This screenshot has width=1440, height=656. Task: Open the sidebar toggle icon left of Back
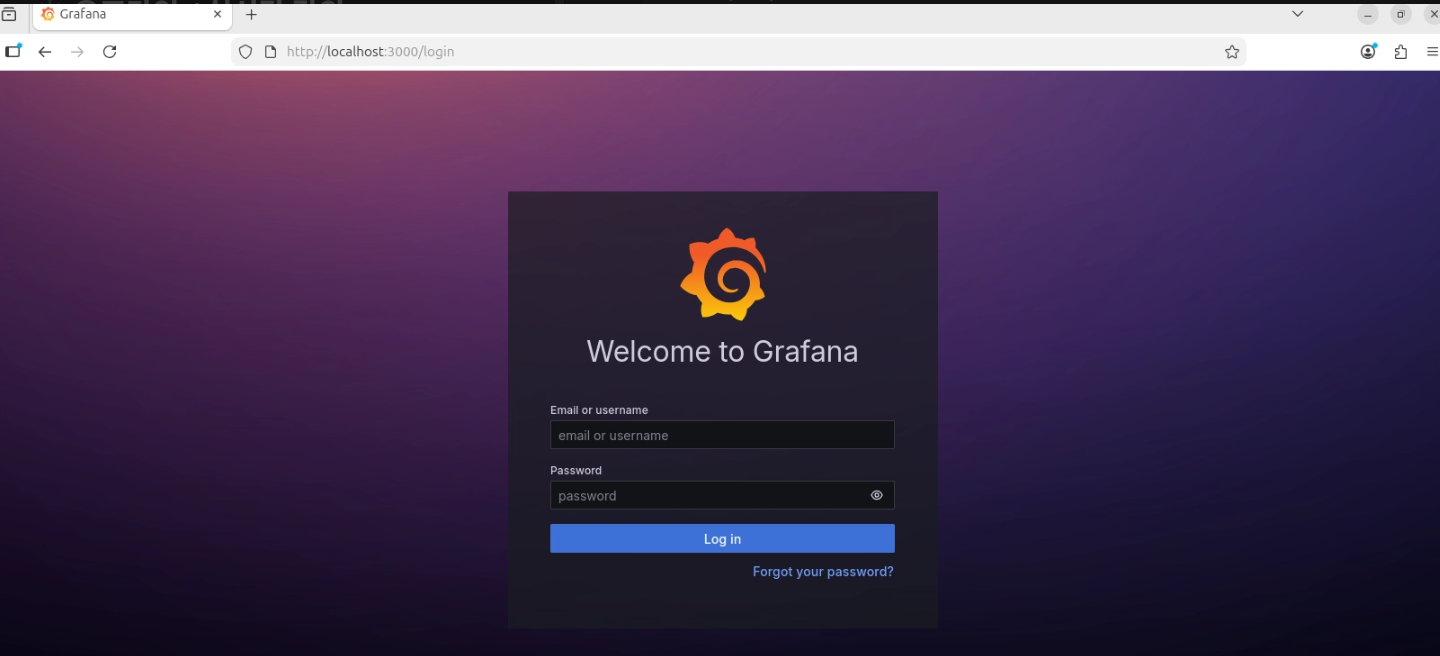click(x=13, y=52)
